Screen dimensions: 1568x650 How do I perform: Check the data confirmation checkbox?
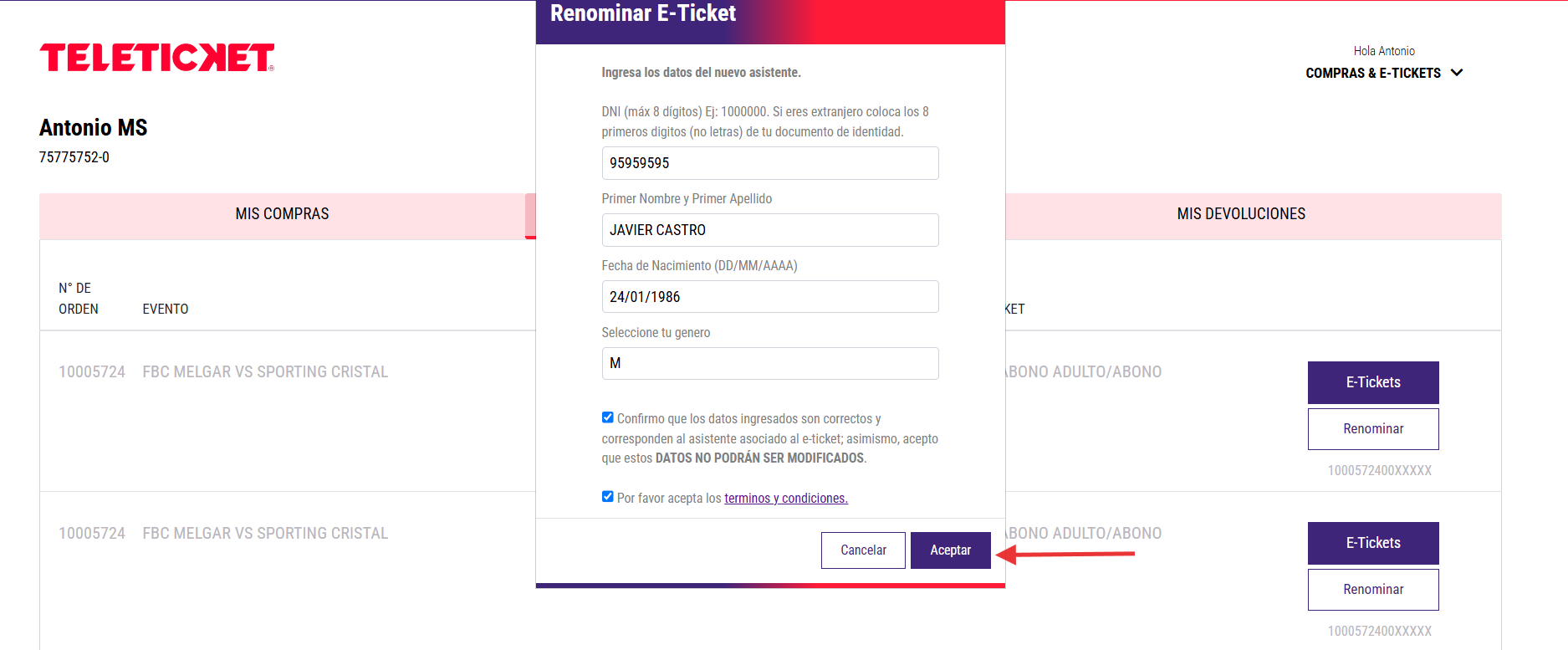coord(608,417)
